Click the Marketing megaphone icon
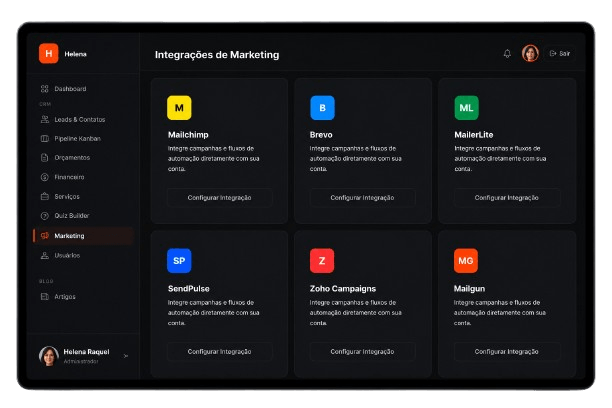612x408 pixels. [x=44, y=236]
